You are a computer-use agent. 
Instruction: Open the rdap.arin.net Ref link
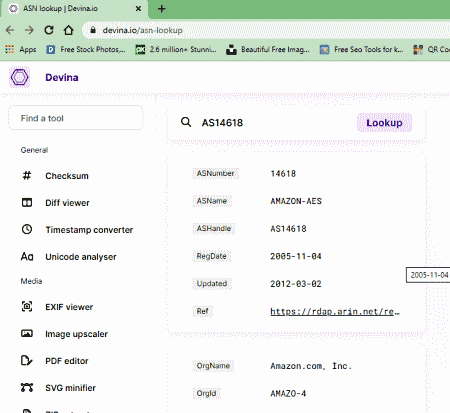click(x=335, y=312)
